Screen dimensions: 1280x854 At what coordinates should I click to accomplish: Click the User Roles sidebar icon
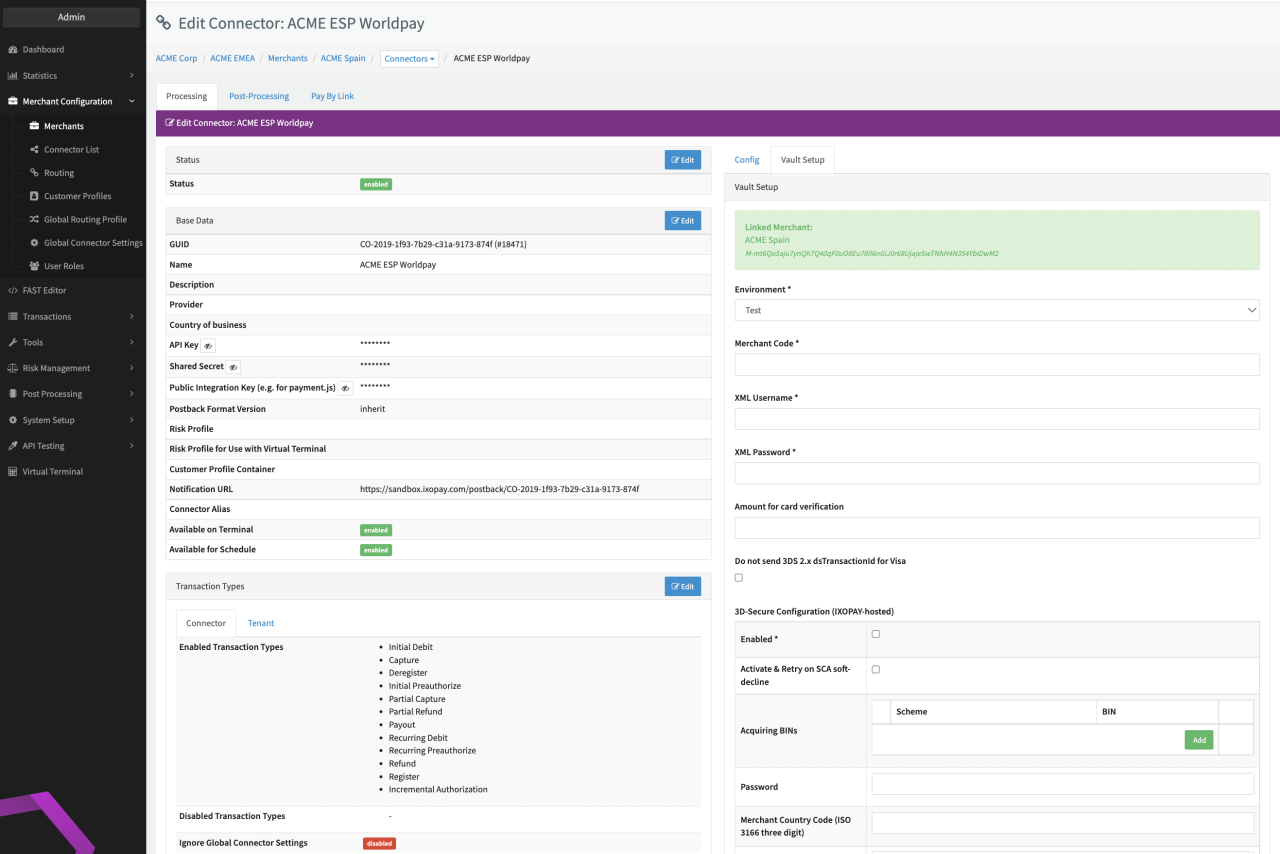pos(34,266)
